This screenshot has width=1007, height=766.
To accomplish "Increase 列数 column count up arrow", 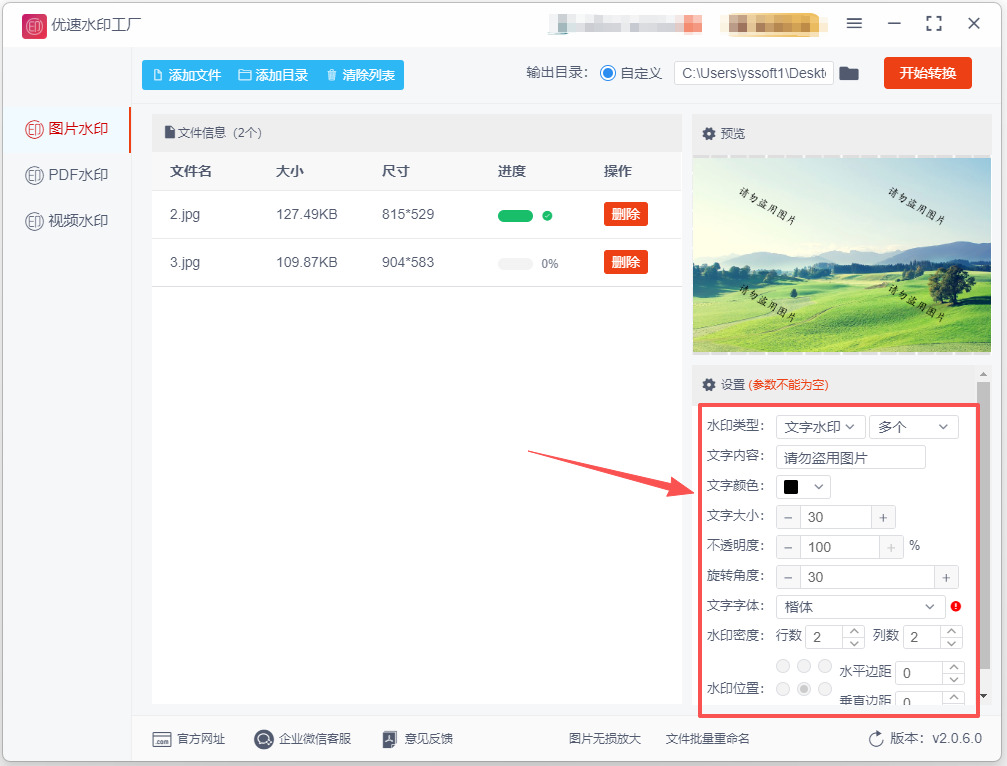I will tap(952, 631).
